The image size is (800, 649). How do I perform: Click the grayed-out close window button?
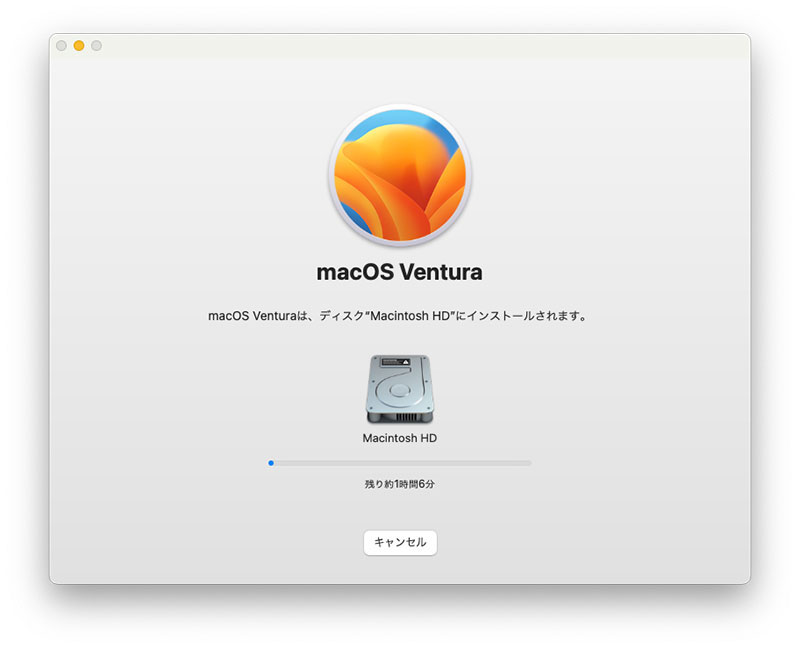pyautogui.click(x=62, y=46)
